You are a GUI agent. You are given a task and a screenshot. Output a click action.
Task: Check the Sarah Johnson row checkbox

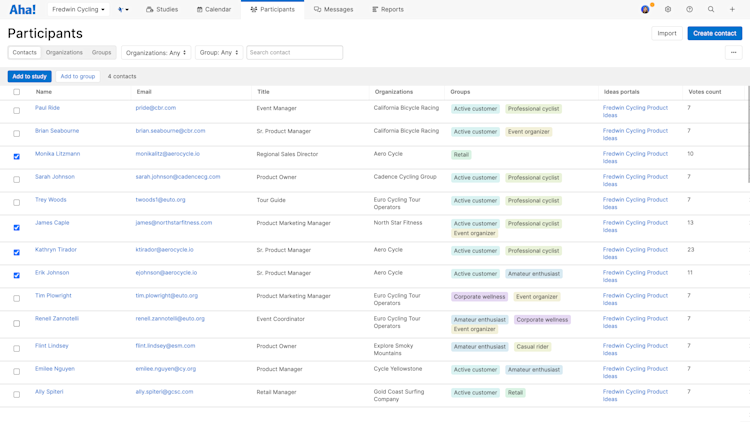[x=17, y=179]
